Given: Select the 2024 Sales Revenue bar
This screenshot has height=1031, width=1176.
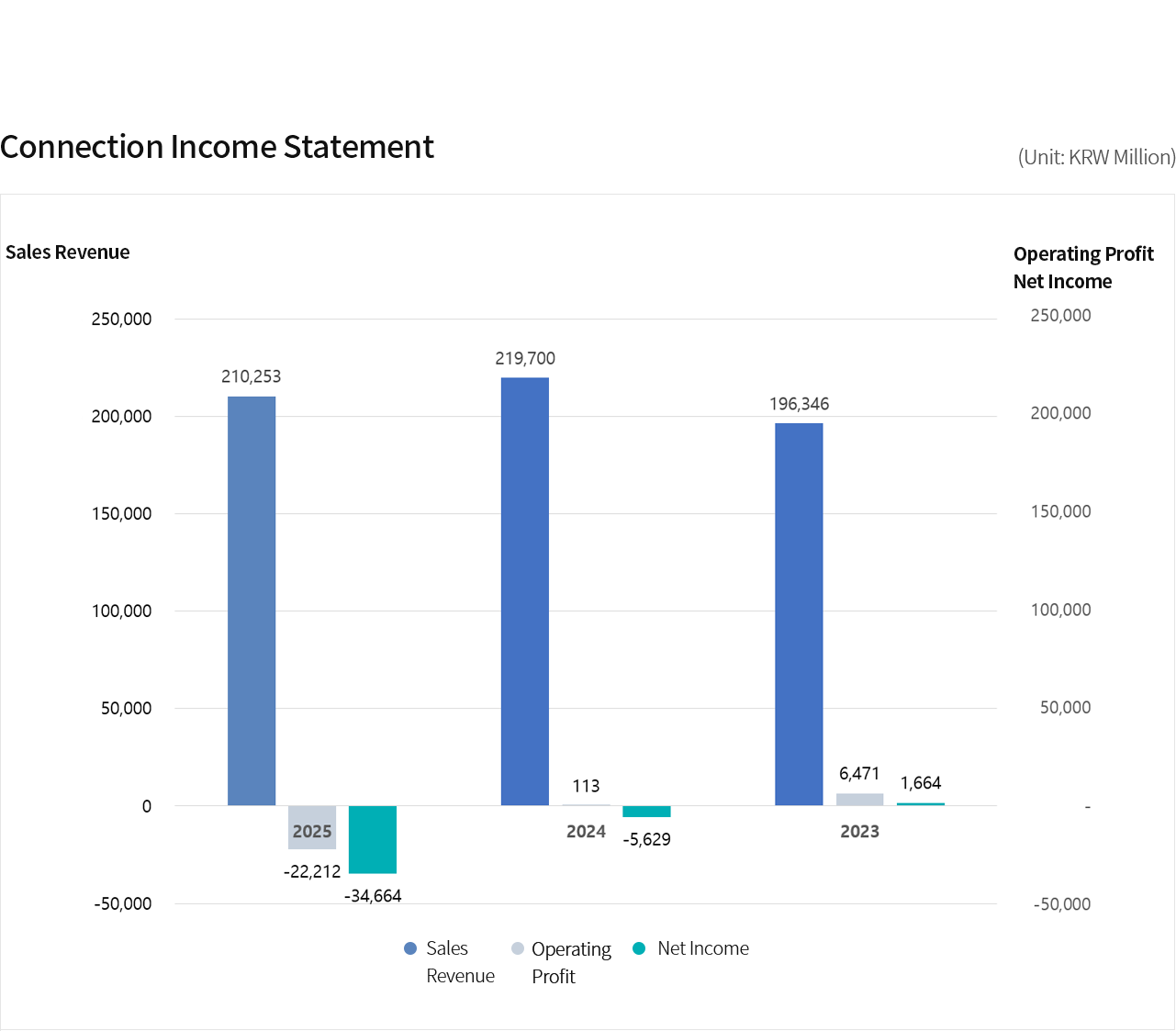Looking at the screenshot, I should [x=525, y=591].
